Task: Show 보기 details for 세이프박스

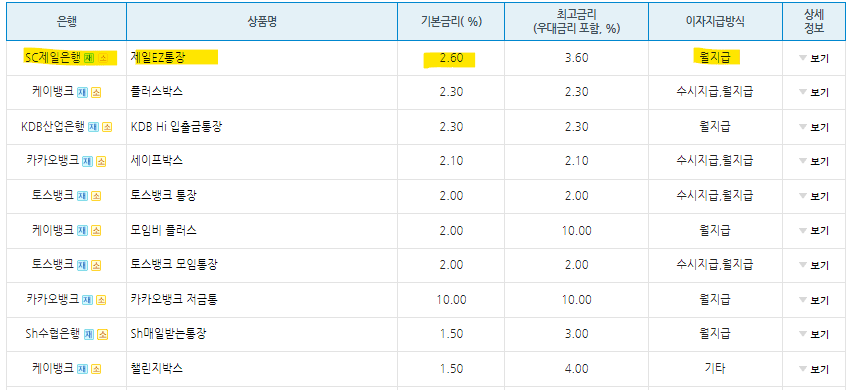Action: 814,161
